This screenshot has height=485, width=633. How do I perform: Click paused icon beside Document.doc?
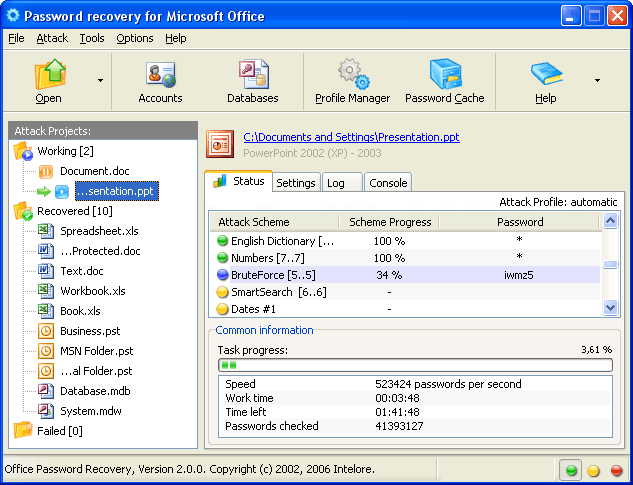click(x=46, y=172)
